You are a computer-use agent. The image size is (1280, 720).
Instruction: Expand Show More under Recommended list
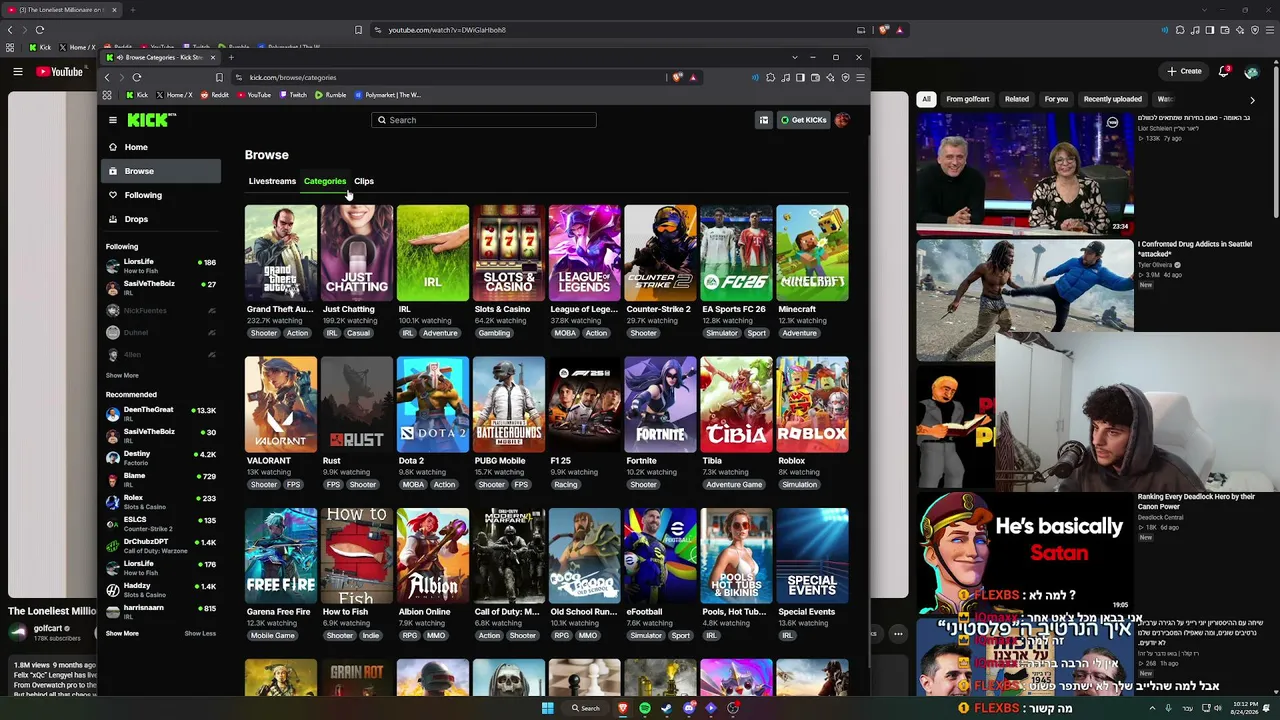(x=122, y=633)
